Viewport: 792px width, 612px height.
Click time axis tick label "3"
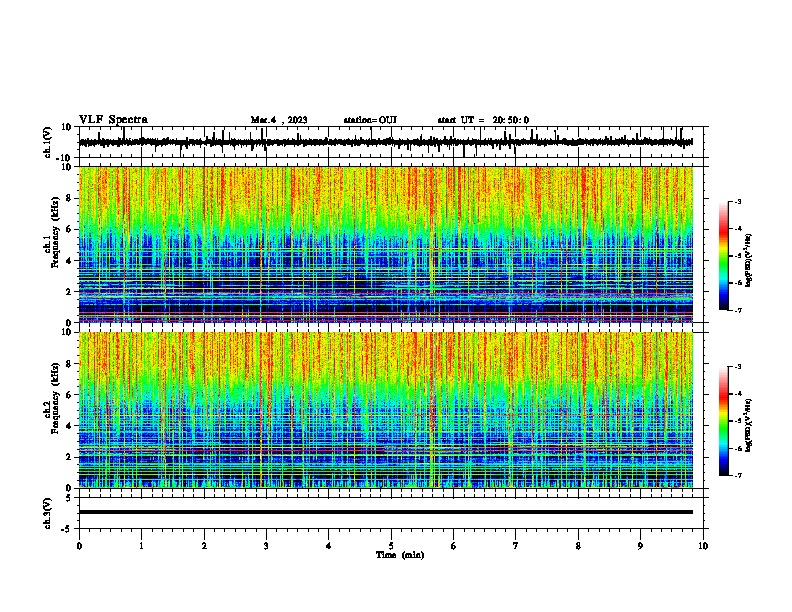(x=266, y=546)
